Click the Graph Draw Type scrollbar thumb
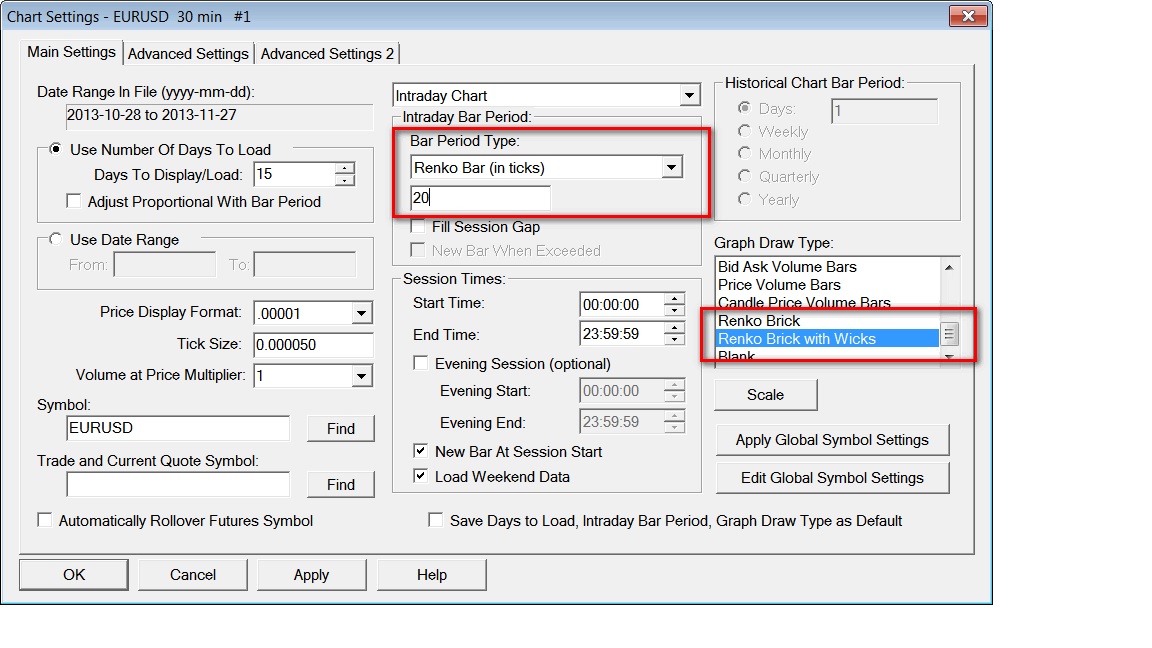1152x648 pixels. [948, 334]
